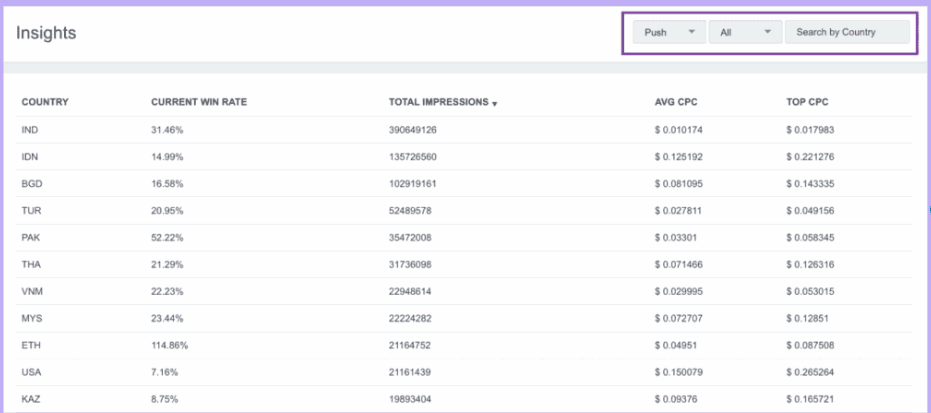Click the Insights page heading
931x413 pixels.
pyautogui.click(x=46, y=33)
